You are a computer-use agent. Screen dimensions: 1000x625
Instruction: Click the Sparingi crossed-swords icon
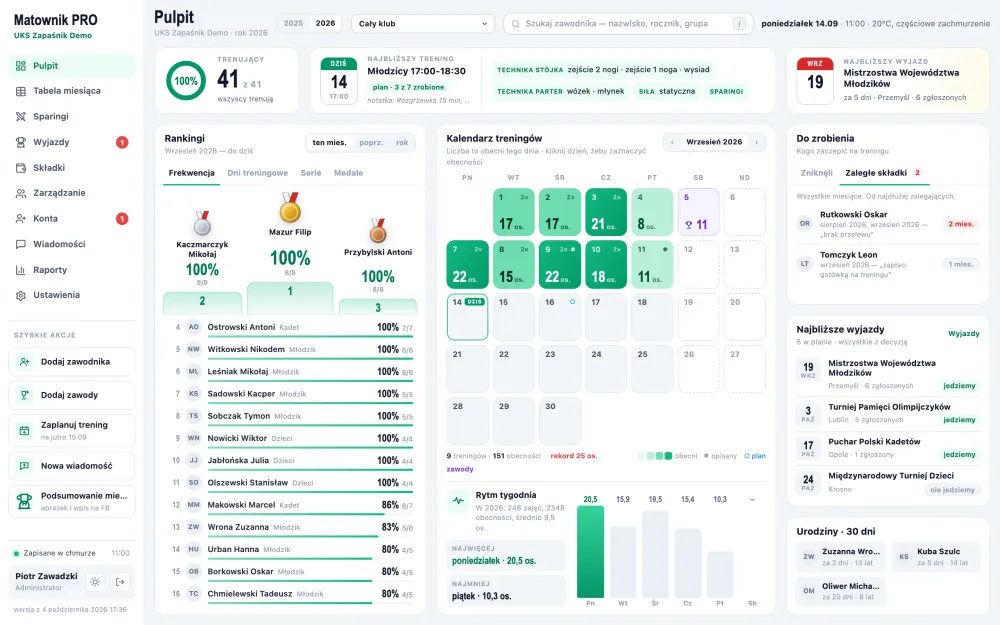click(x=21, y=117)
